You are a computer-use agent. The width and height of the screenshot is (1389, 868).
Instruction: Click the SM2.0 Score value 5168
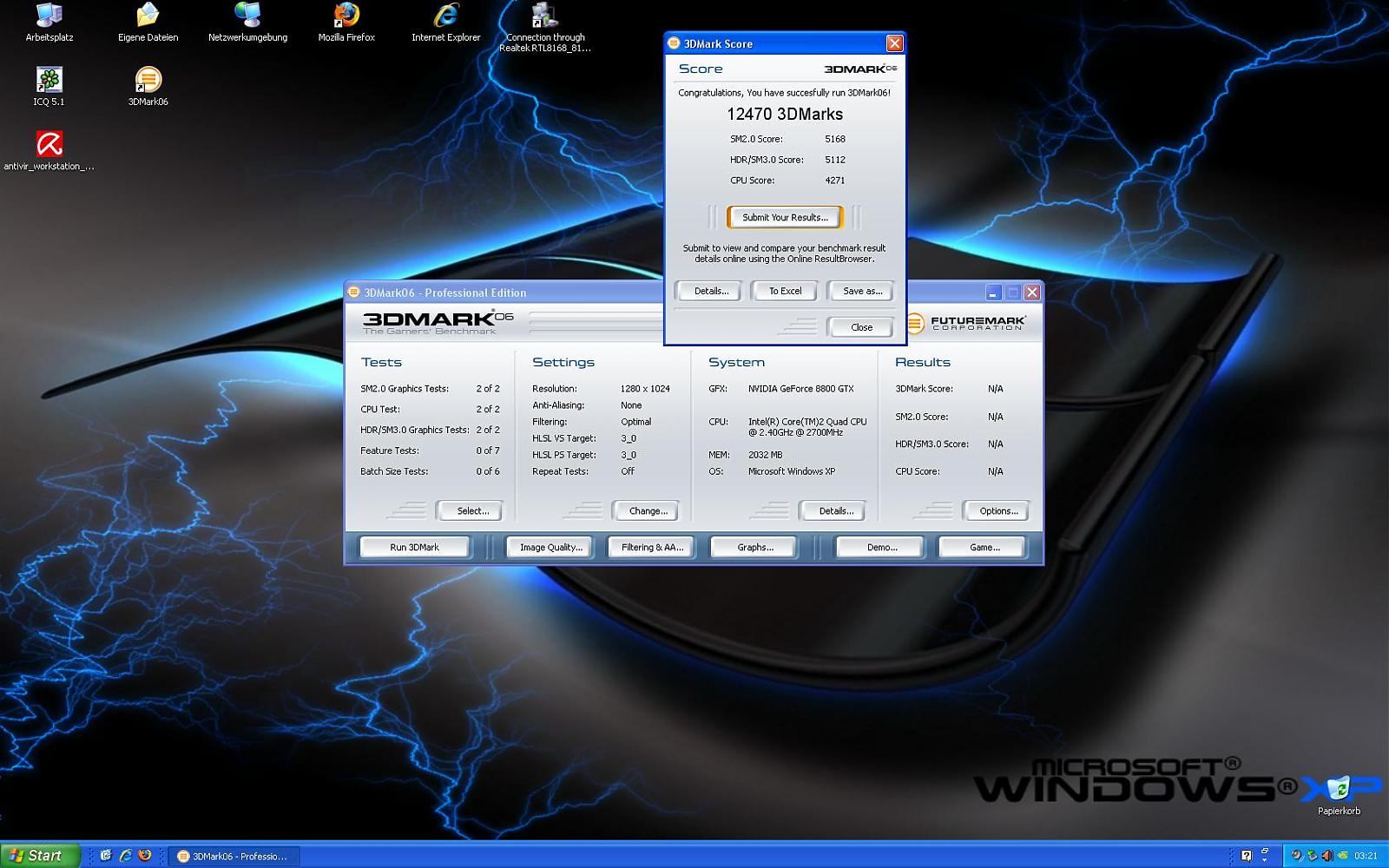835,139
